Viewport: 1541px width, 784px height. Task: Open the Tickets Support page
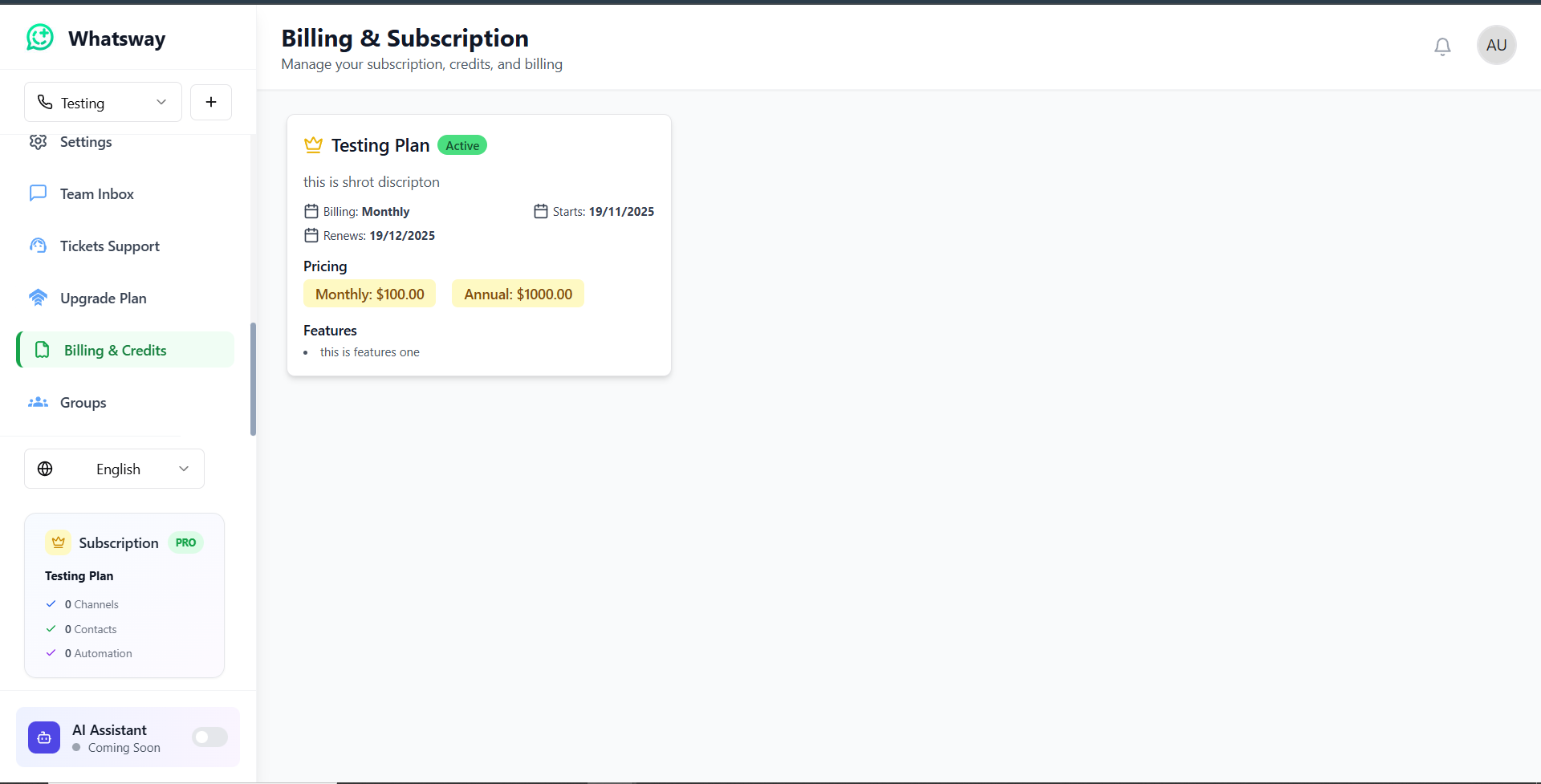click(109, 246)
